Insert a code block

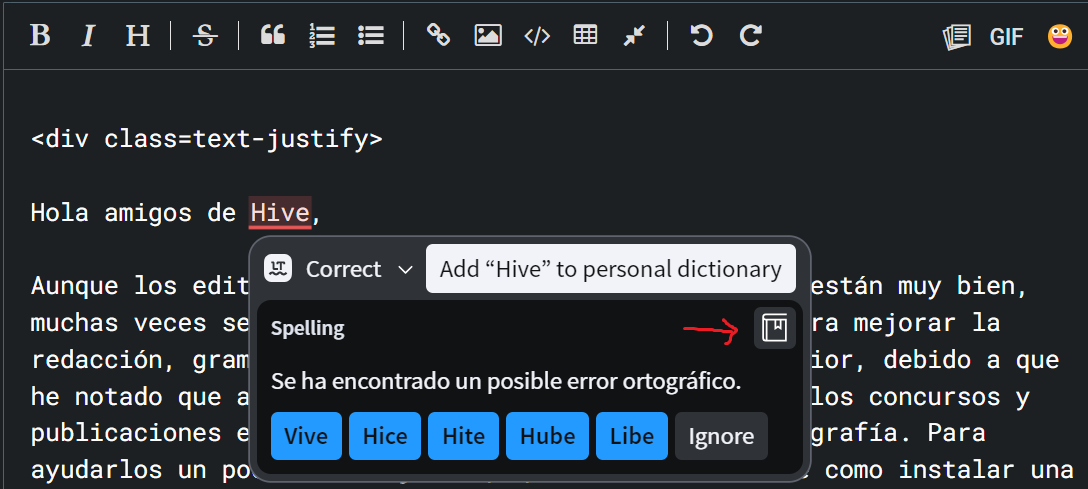click(537, 35)
